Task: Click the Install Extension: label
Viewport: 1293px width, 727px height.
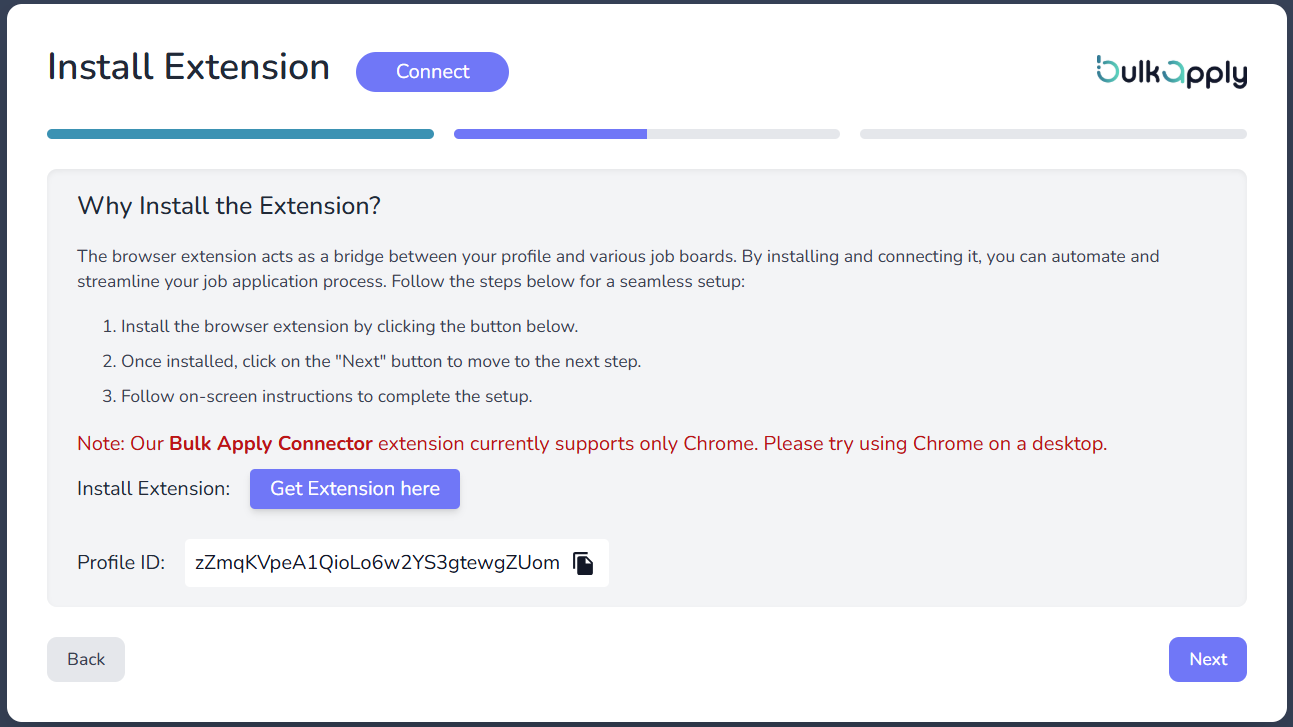Action: point(153,489)
